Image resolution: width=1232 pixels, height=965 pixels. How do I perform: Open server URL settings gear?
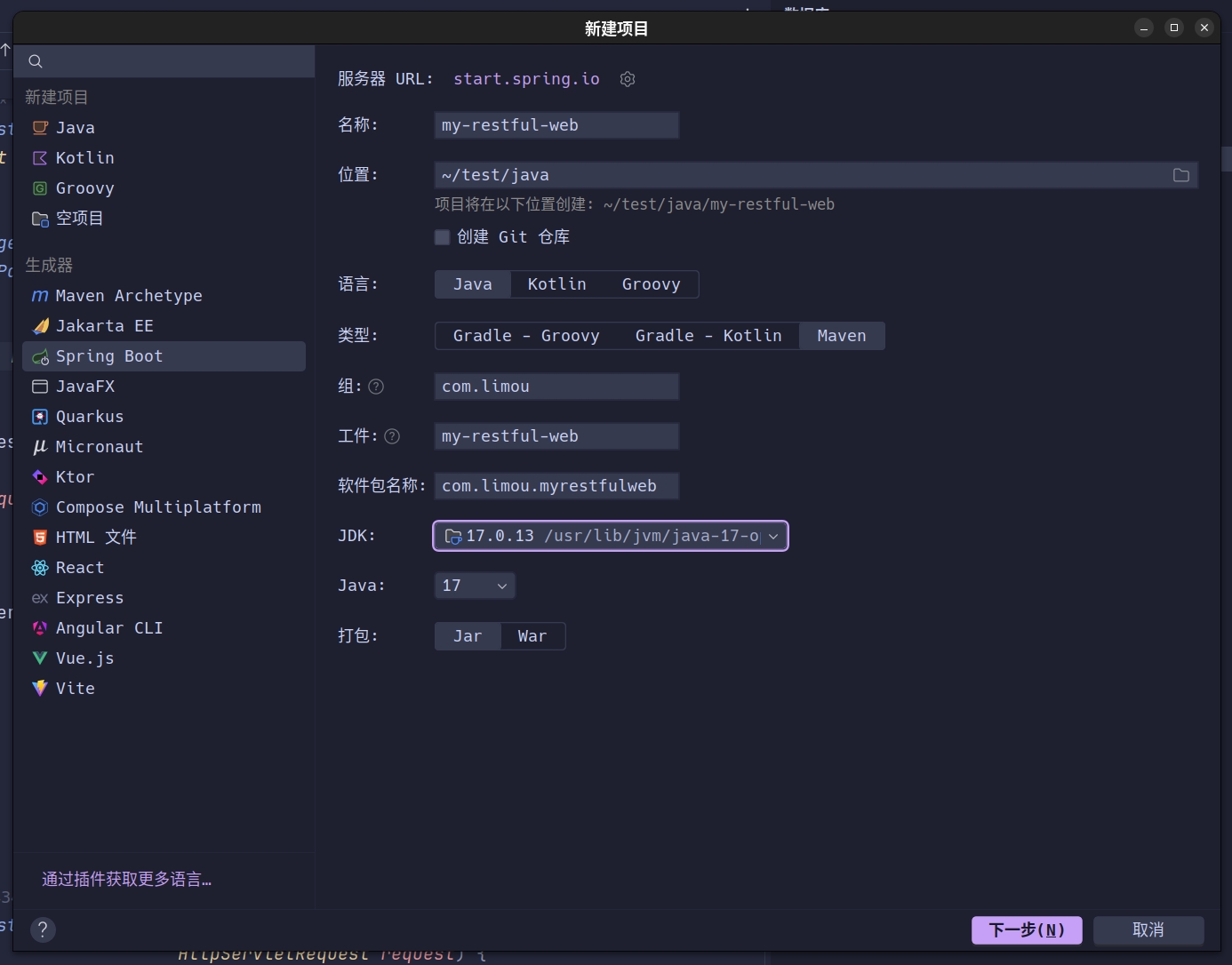628,79
